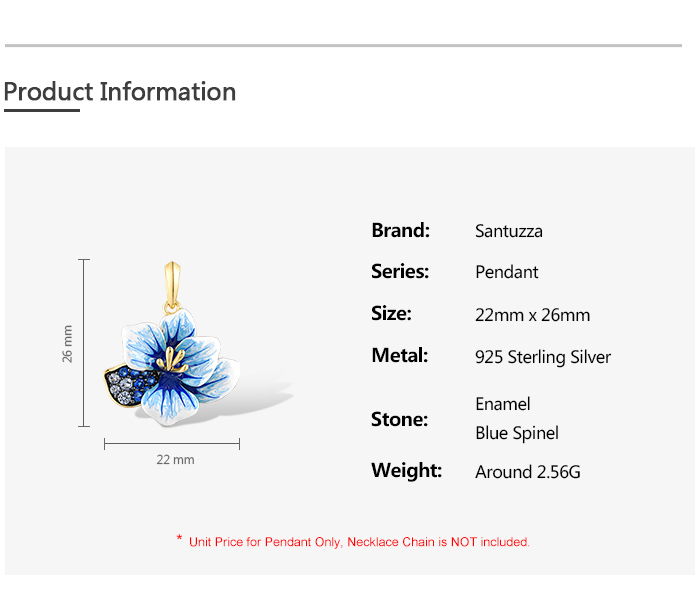
Task: Click the 22 mm width label
Action: tap(175, 460)
